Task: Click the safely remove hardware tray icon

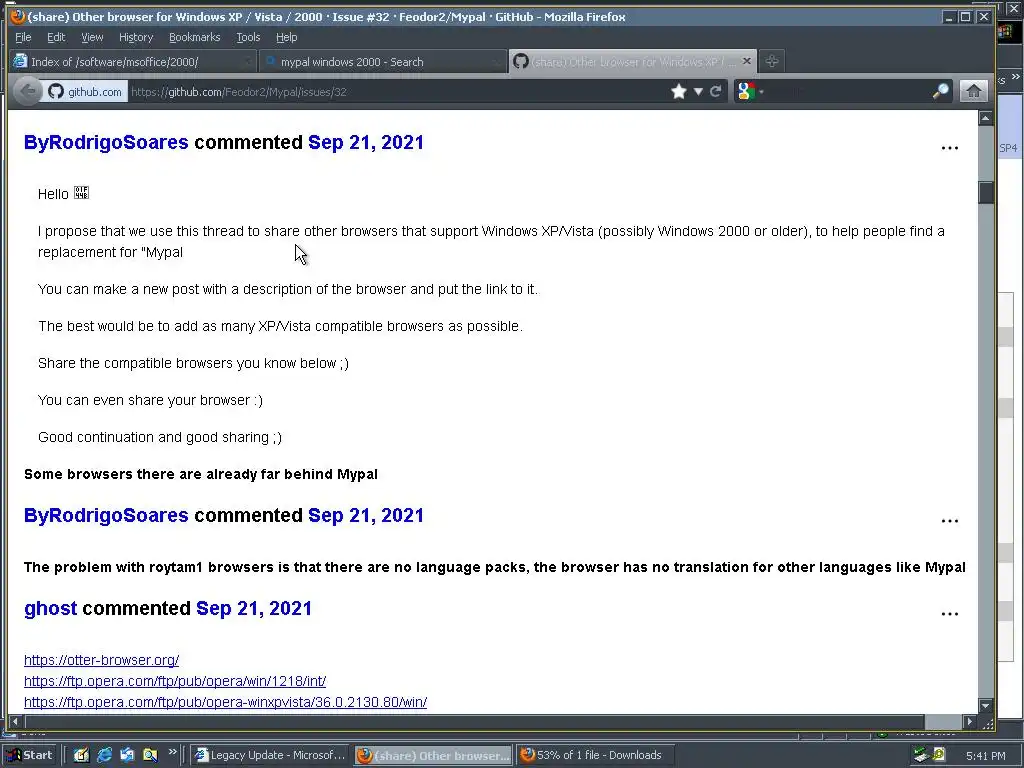Action: point(921,755)
